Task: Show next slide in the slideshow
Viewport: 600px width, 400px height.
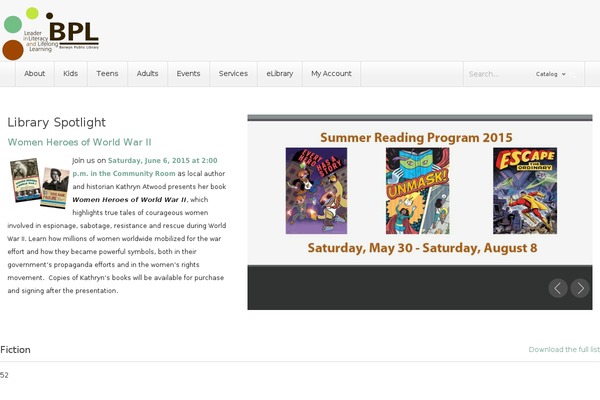Action: [x=580, y=288]
